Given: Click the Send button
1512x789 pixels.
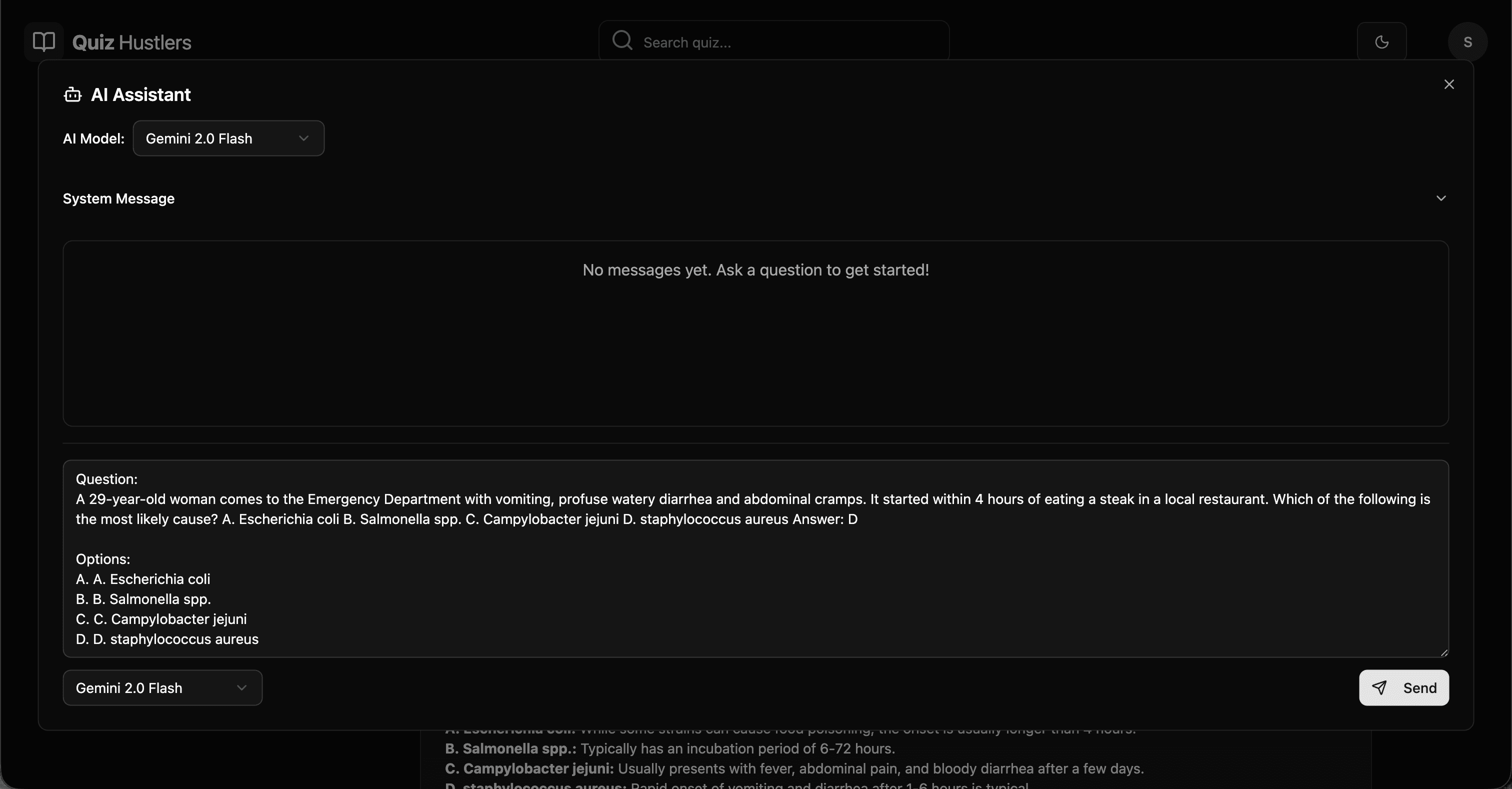Looking at the screenshot, I should [x=1403, y=687].
